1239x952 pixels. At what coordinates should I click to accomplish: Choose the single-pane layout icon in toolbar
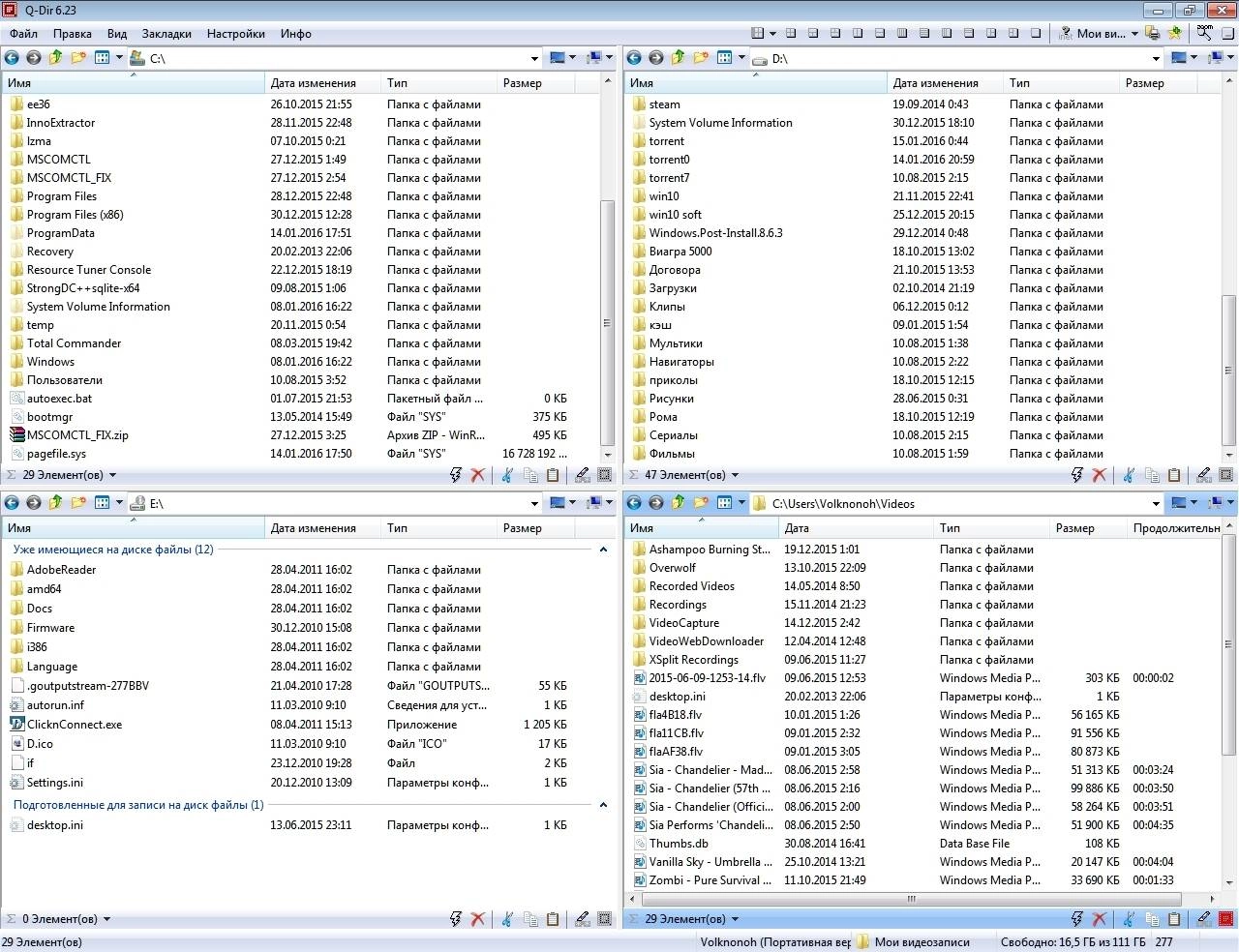[x=1036, y=33]
